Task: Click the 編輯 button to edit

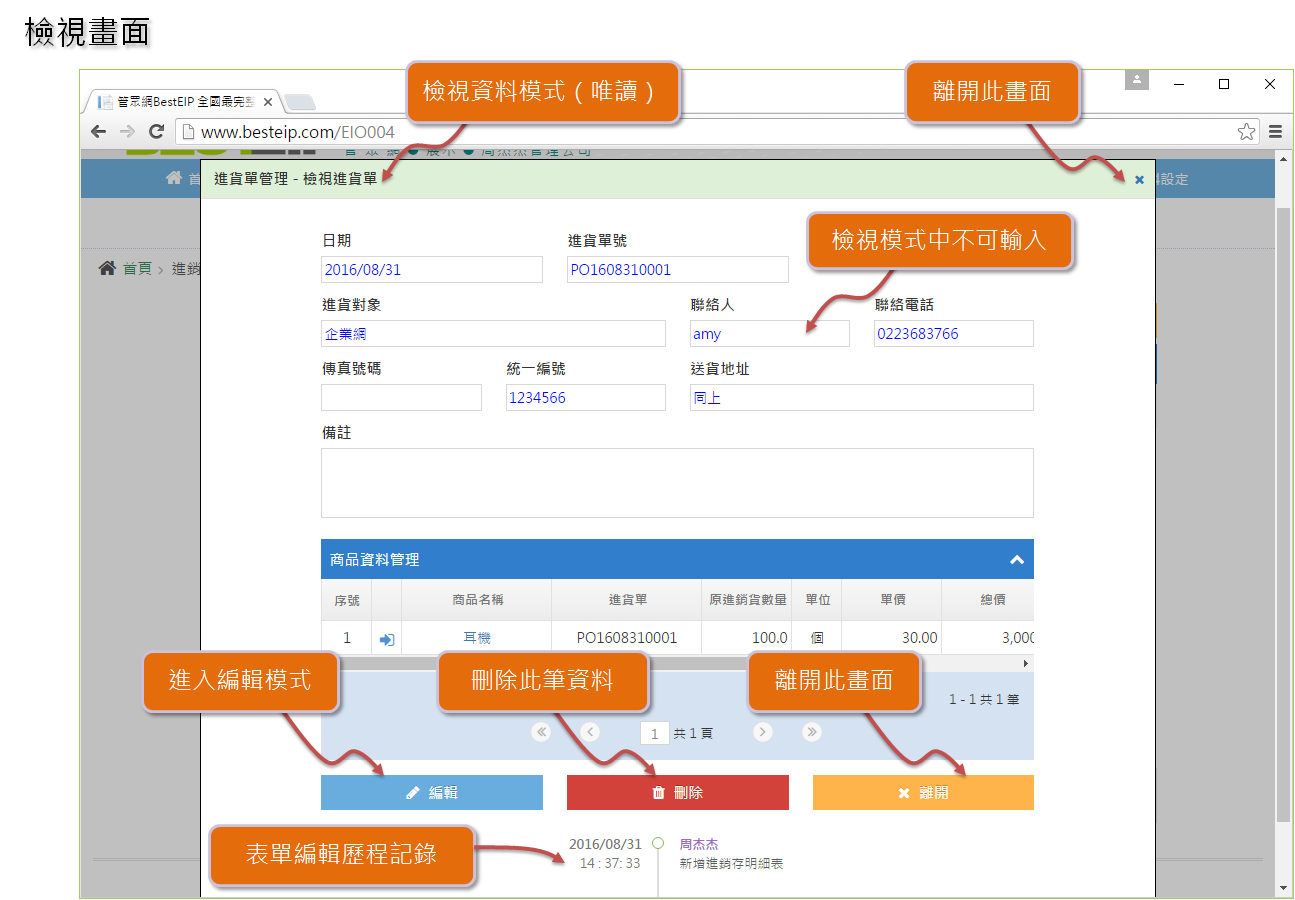Action: pyautogui.click(x=432, y=792)
